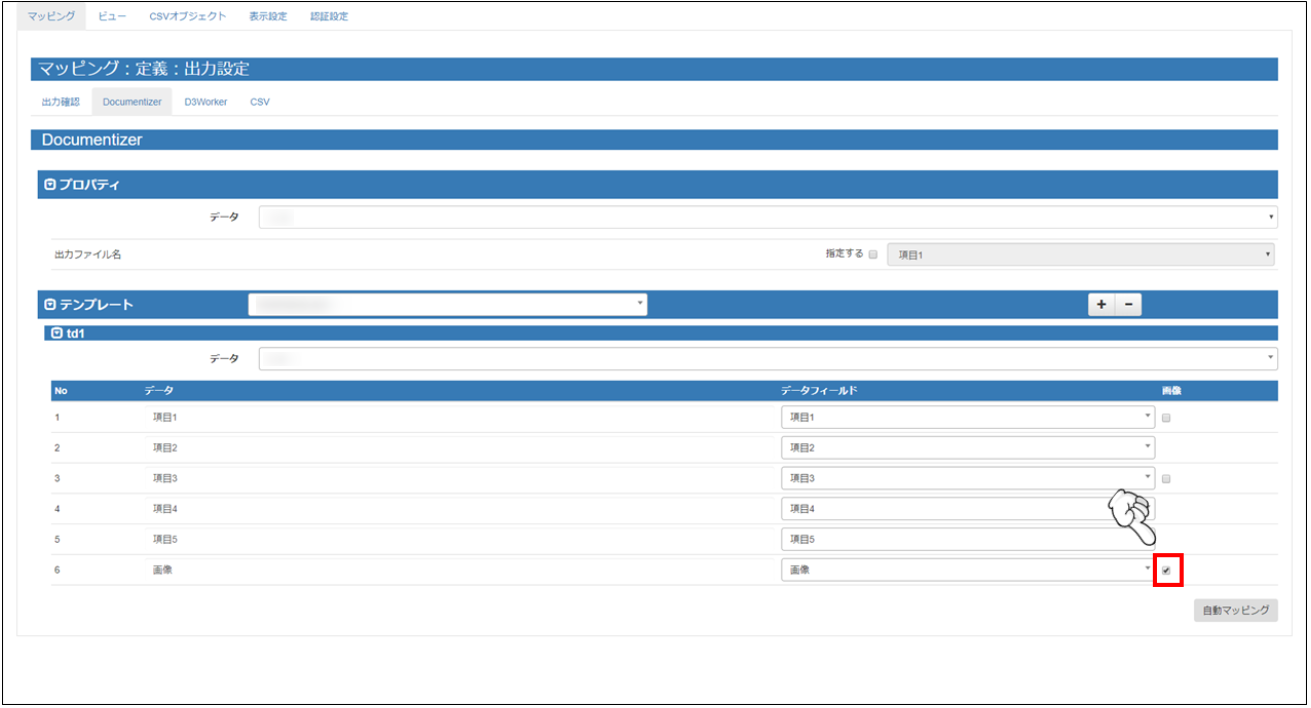Image resolution: width=1311 pixels, height=708 pixels.
Task: Open the 認証設定 tab
Action: (x=329, y=16)
